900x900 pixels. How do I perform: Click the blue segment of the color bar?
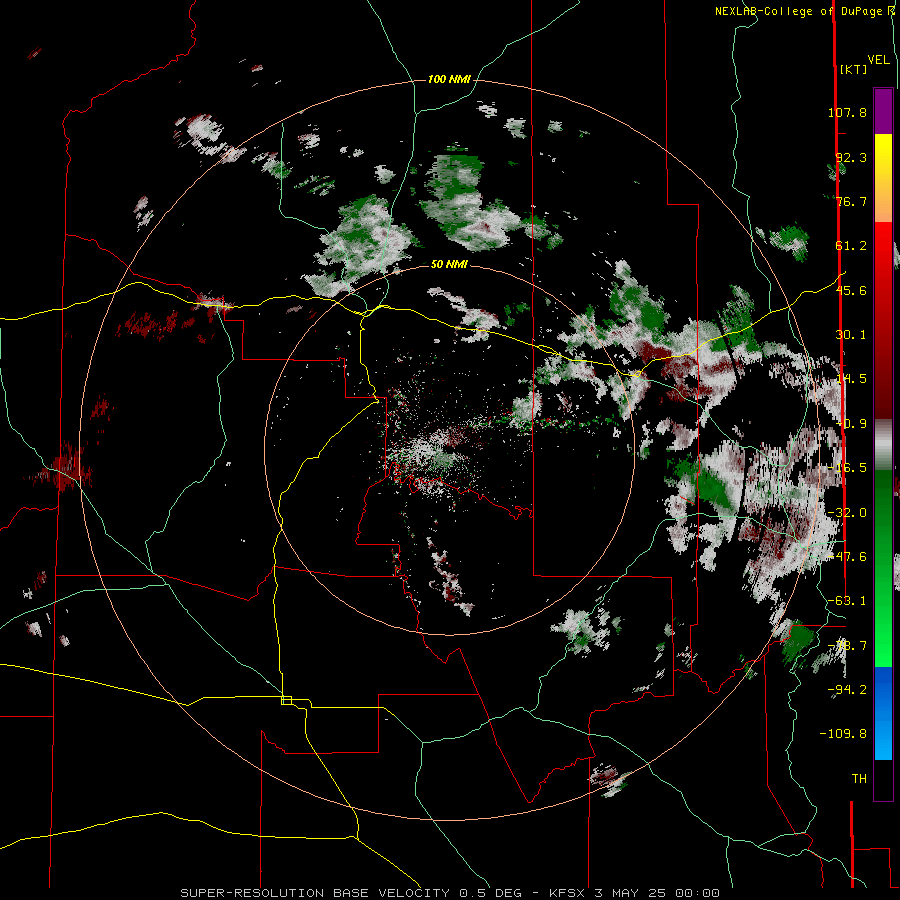tap(883, 713)
